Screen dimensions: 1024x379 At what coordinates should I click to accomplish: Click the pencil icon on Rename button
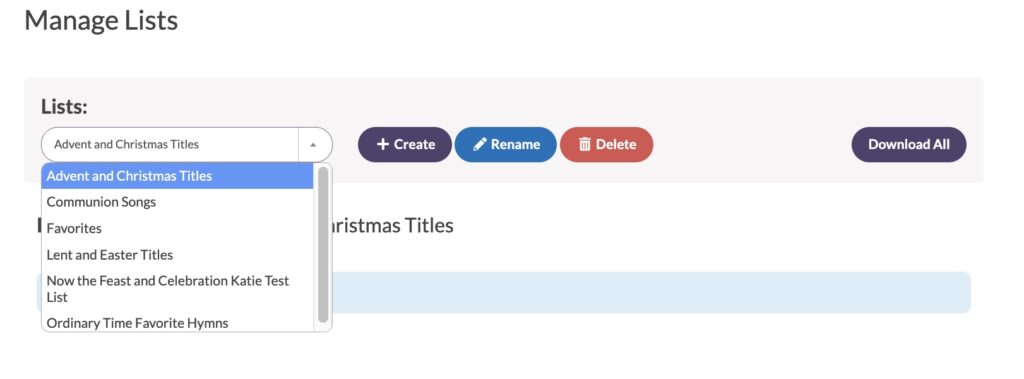[x=480, y=144]
